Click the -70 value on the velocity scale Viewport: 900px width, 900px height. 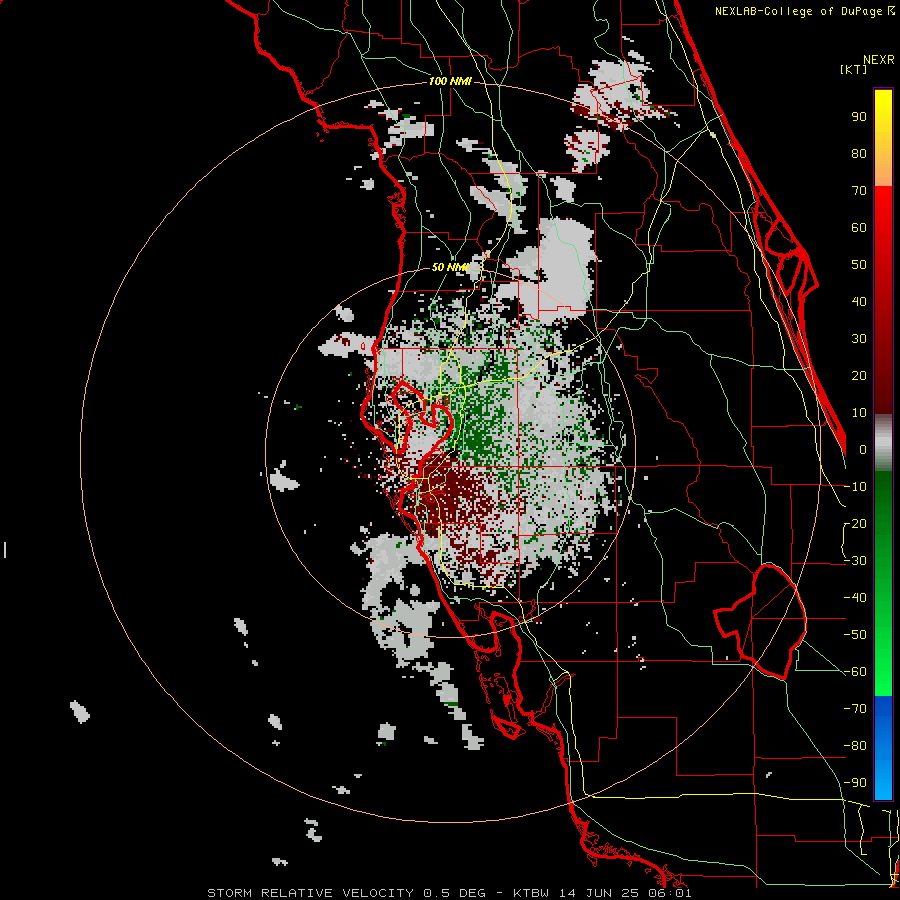[x=855, y=709]
